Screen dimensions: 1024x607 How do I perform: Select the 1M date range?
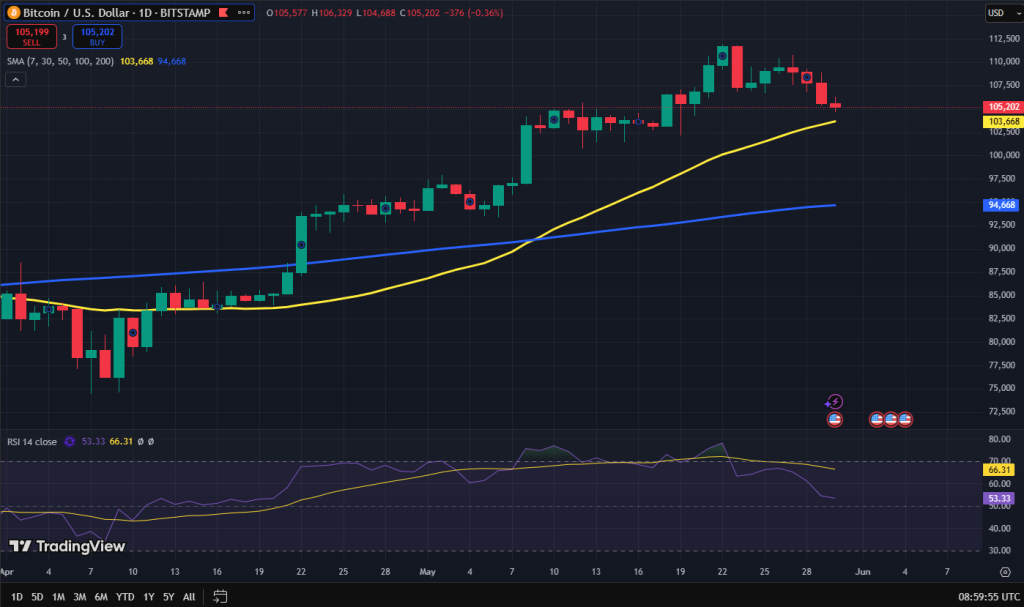(x=58, y=597)
